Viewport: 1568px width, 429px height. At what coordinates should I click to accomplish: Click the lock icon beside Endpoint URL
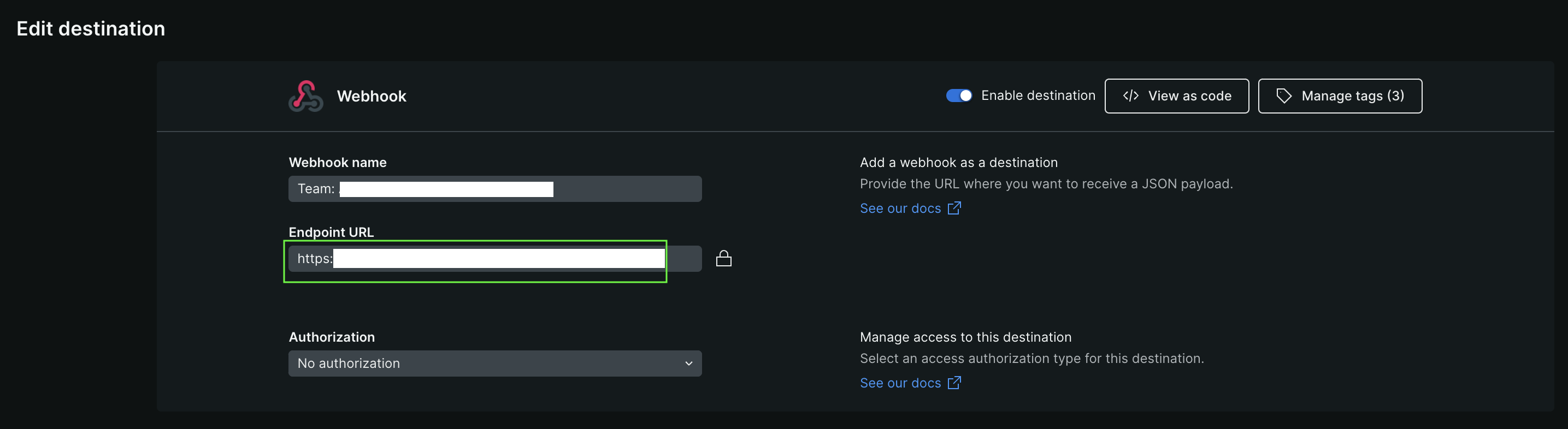[723, 259]
